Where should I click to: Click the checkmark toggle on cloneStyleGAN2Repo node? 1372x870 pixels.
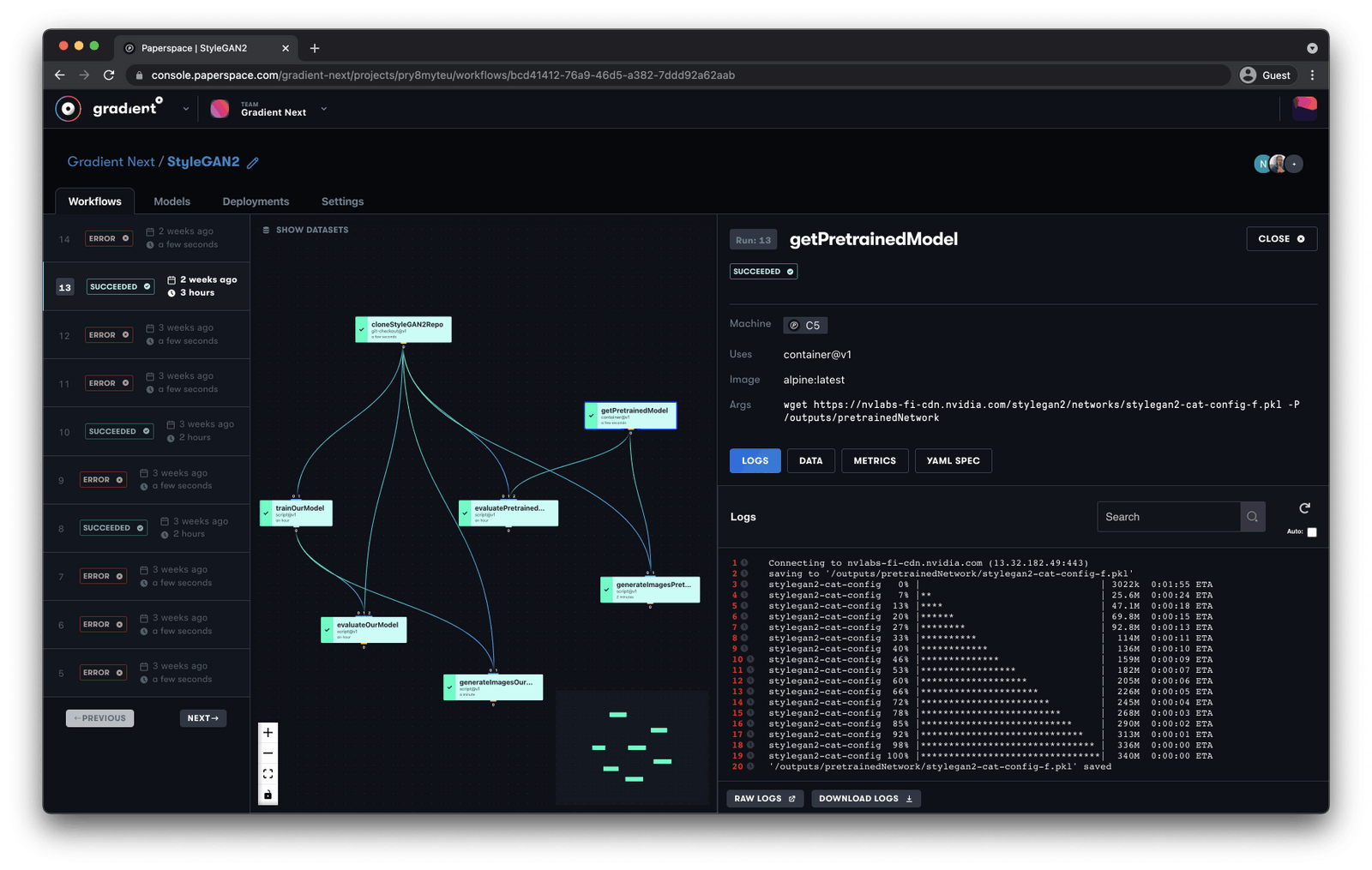[x=361, y=327]
